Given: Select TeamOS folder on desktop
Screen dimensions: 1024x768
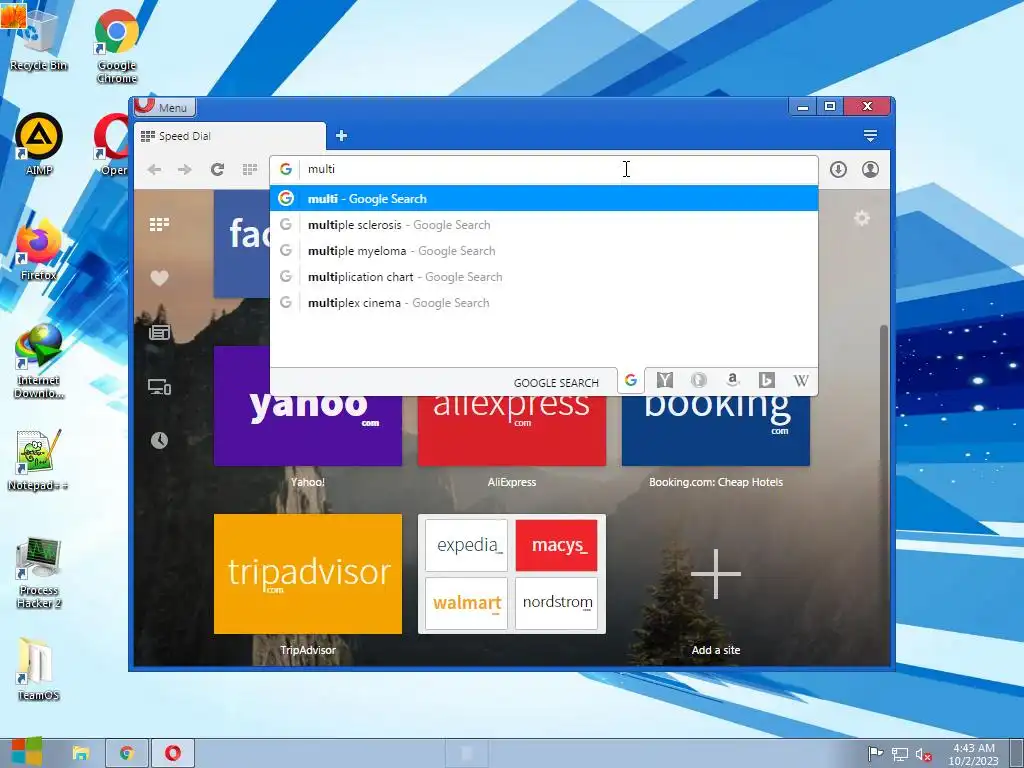Looking at the screenshot, I should [38, 669].
